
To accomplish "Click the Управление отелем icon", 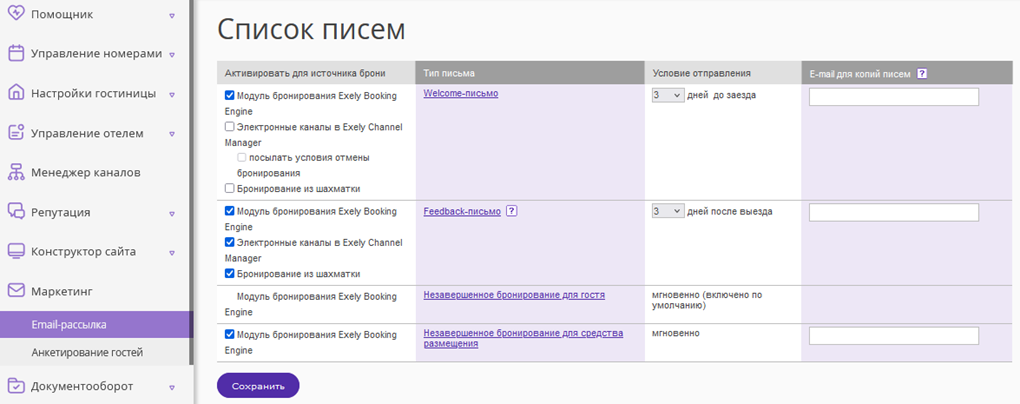I will 16,133.
